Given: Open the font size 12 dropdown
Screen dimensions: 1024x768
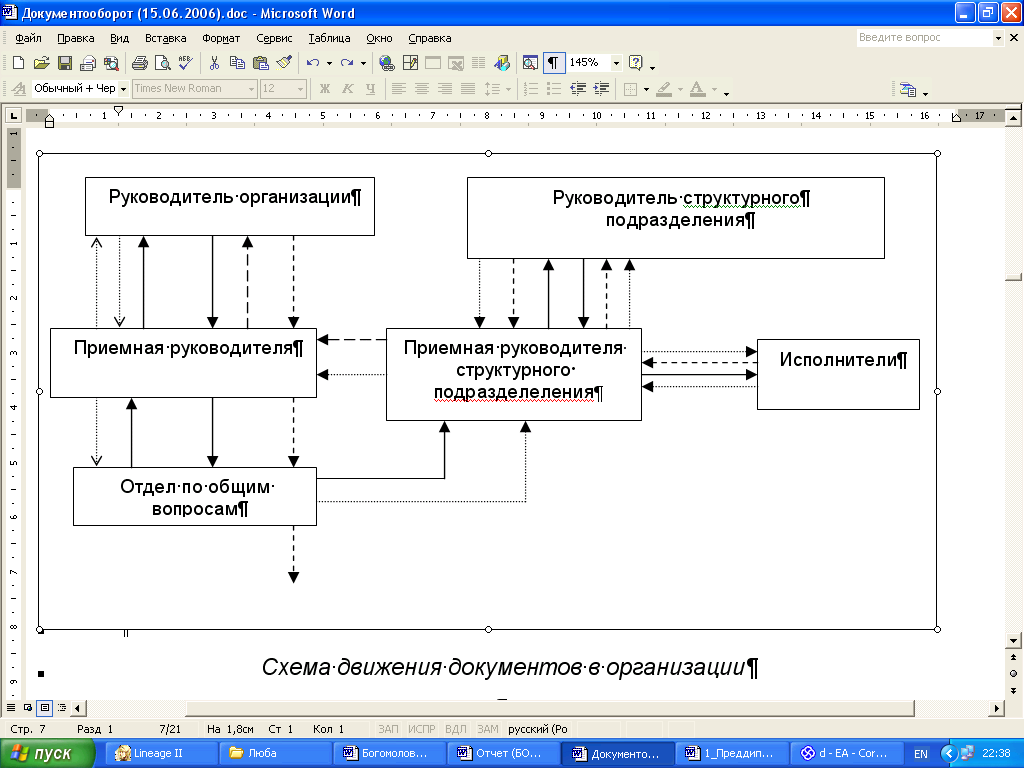Looking at the screenshot, I should tap(300, 89).
